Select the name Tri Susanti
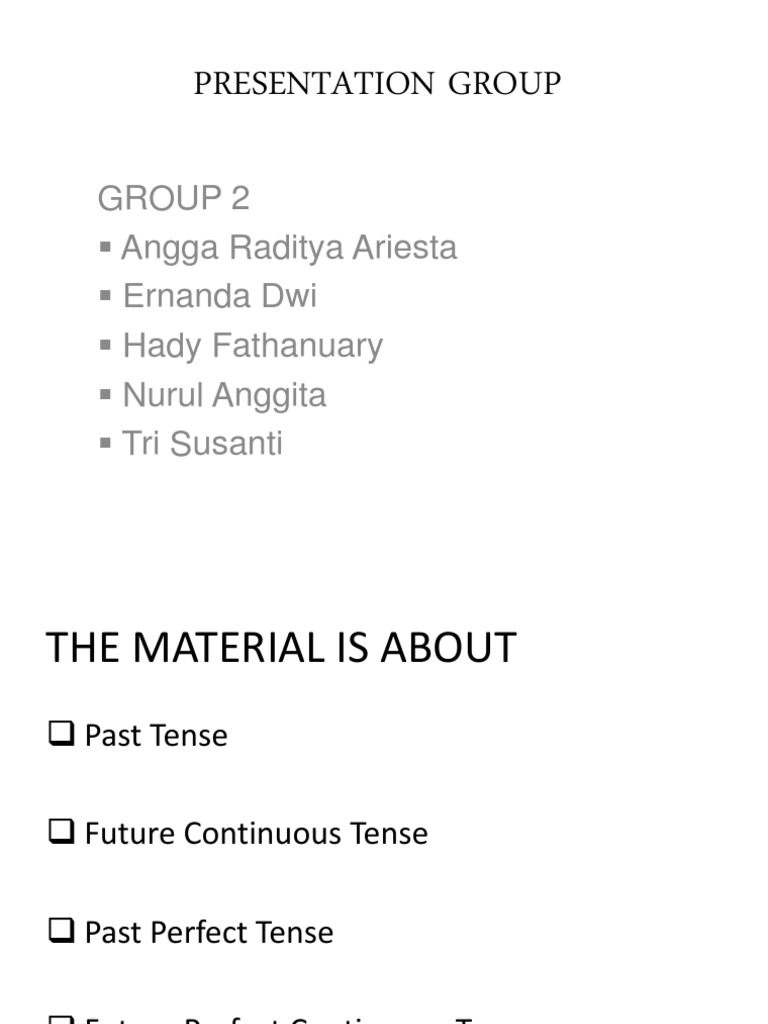 click(202, 443)
